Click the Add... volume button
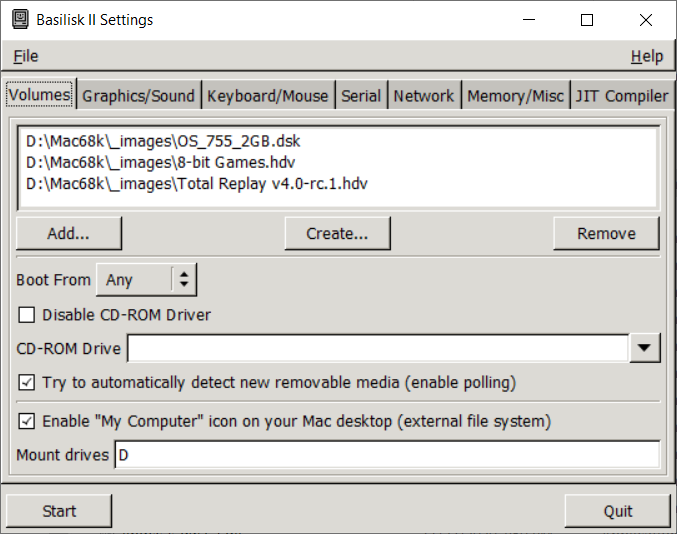This screenshot has height=534, width=677. [69, 234]
